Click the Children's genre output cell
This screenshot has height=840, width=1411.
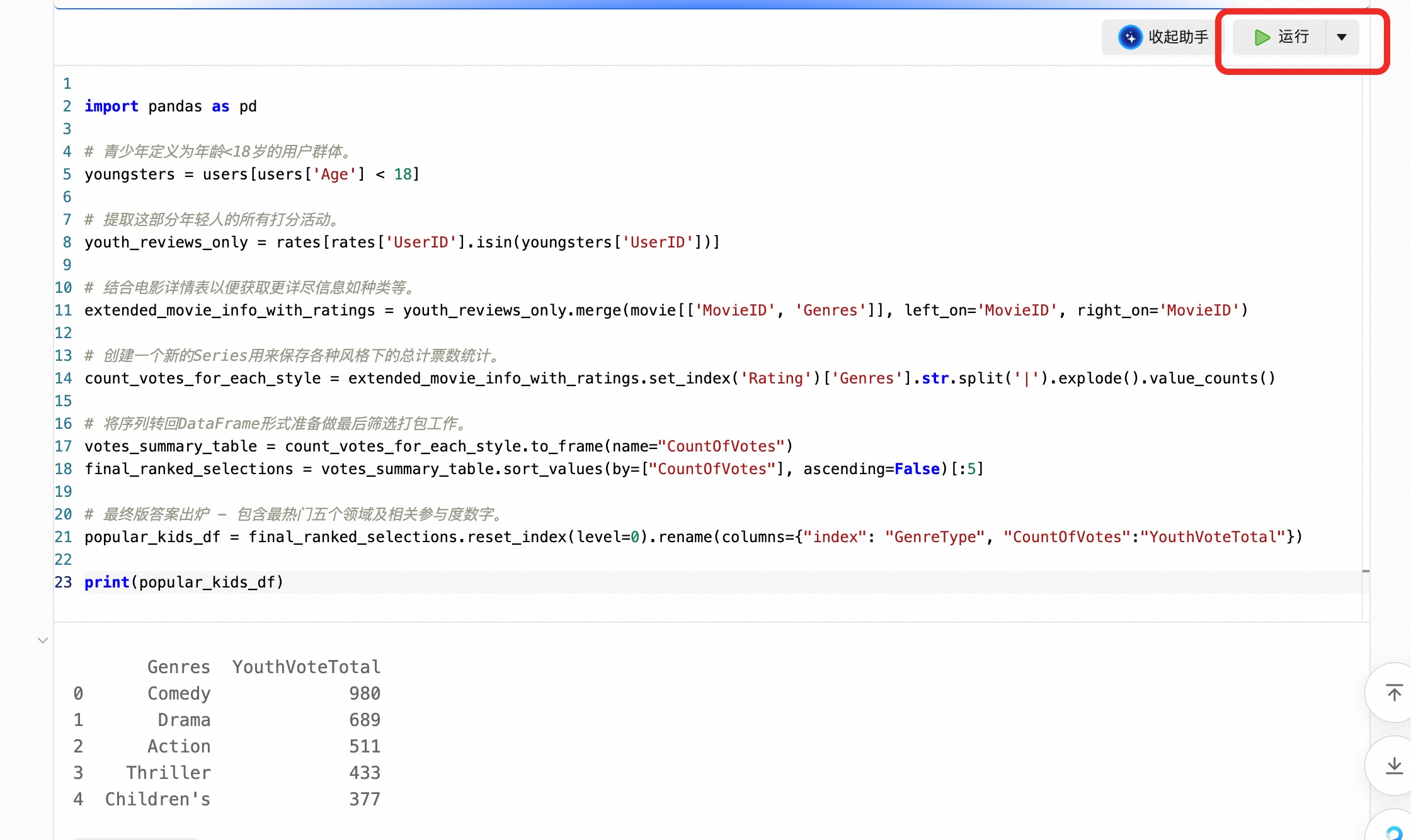pyautogui.click(x=157, y=799)
